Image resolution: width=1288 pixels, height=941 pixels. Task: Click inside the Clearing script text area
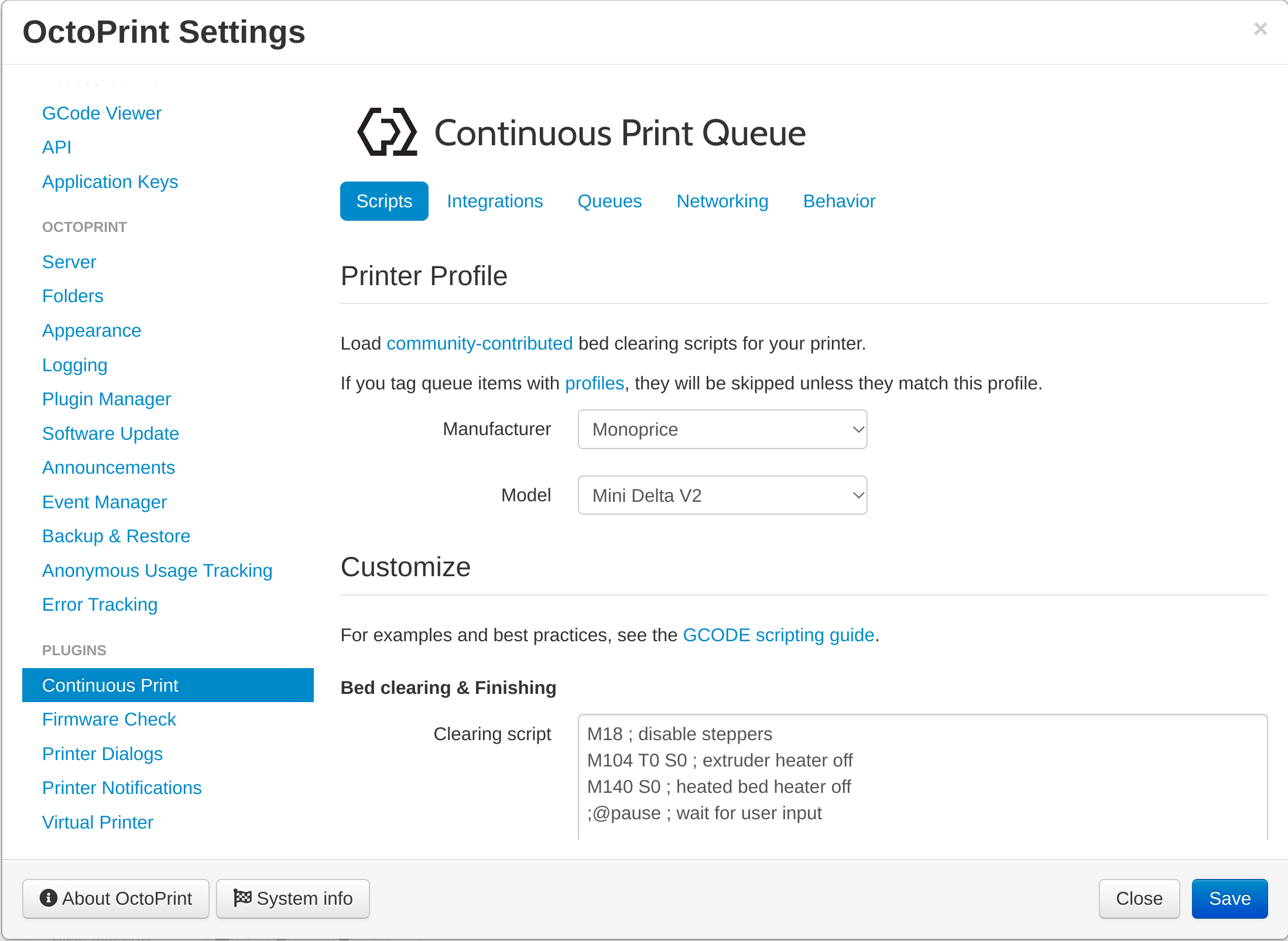[923, 776]
